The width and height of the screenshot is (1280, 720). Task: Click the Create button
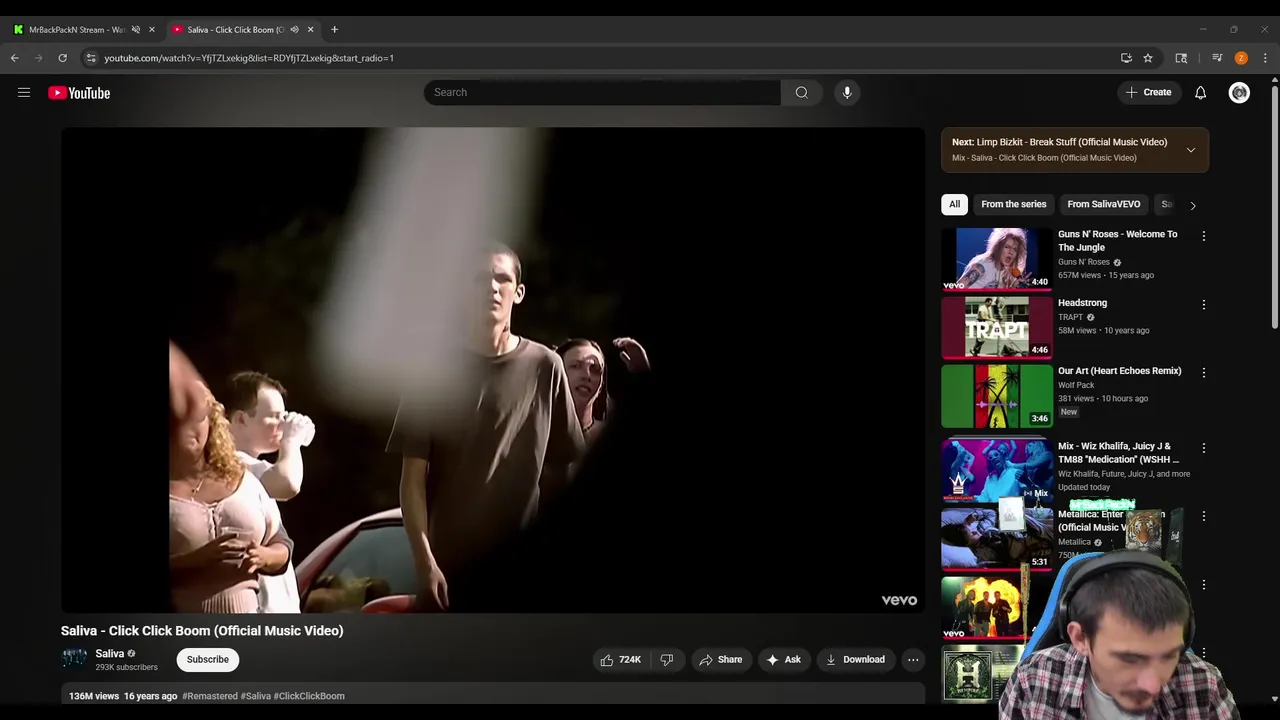[1147, 92]
